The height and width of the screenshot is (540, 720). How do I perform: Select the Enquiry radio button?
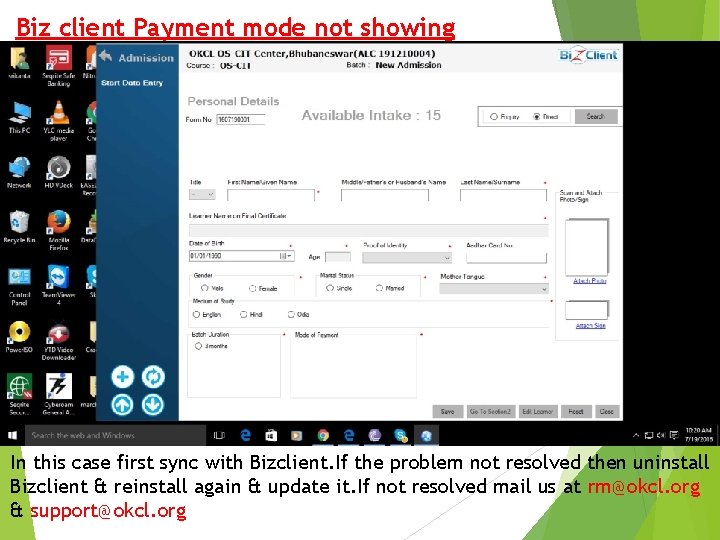pos(494,117)
